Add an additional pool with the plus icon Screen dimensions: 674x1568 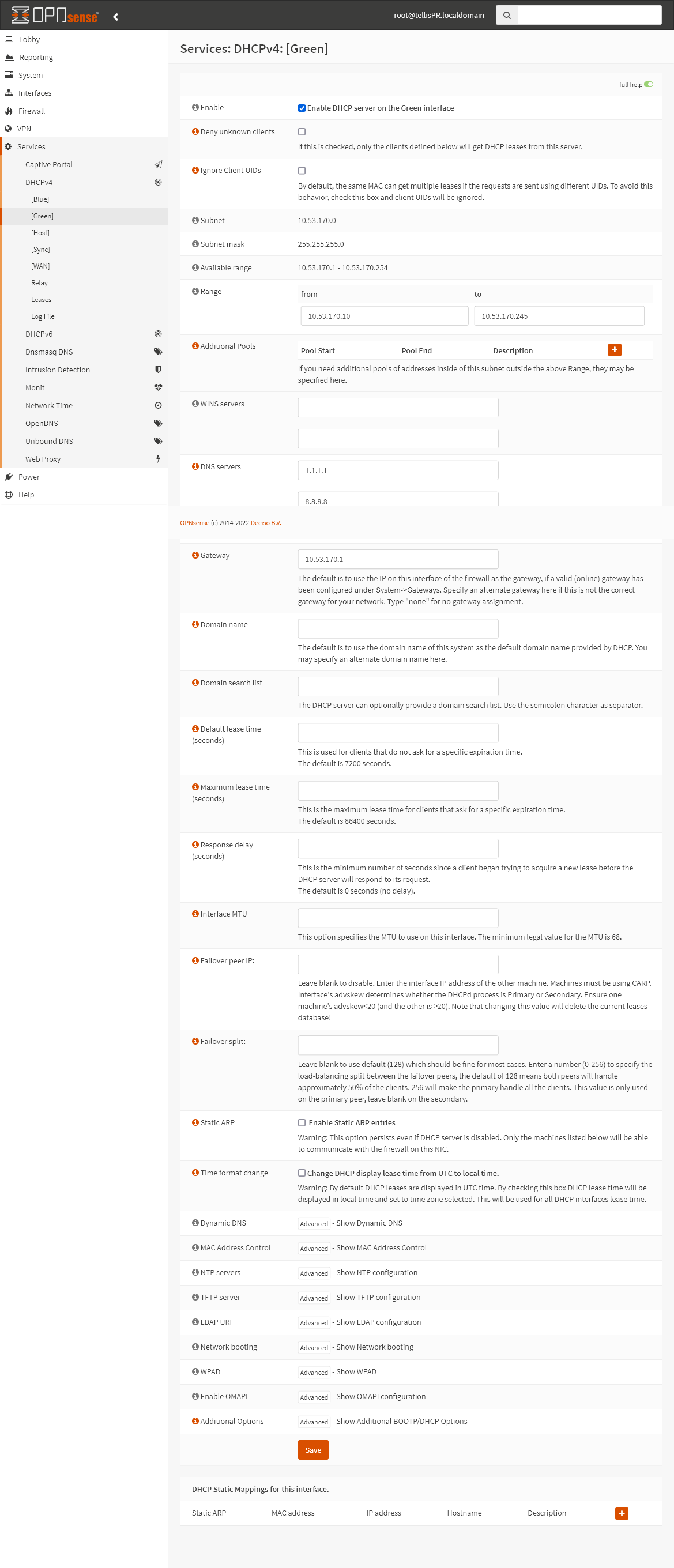pos(615,350)
